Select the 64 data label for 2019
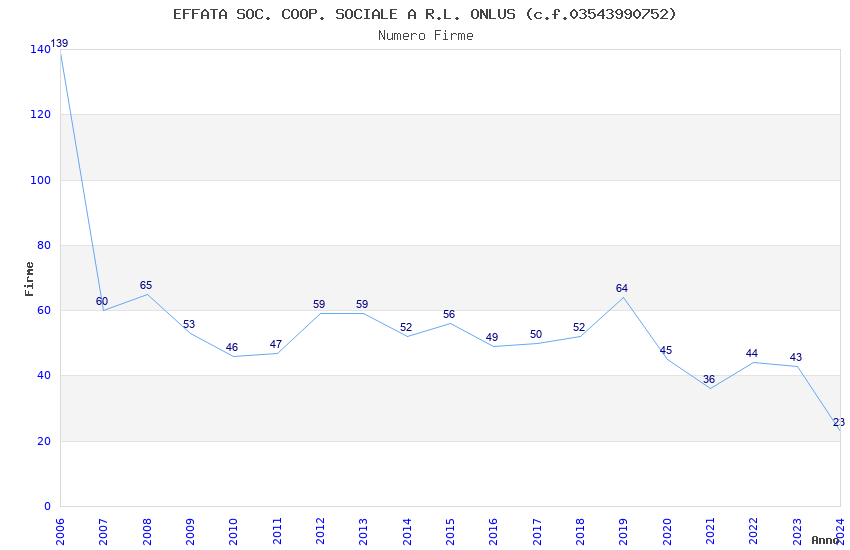850x550 pixels. 622,288
